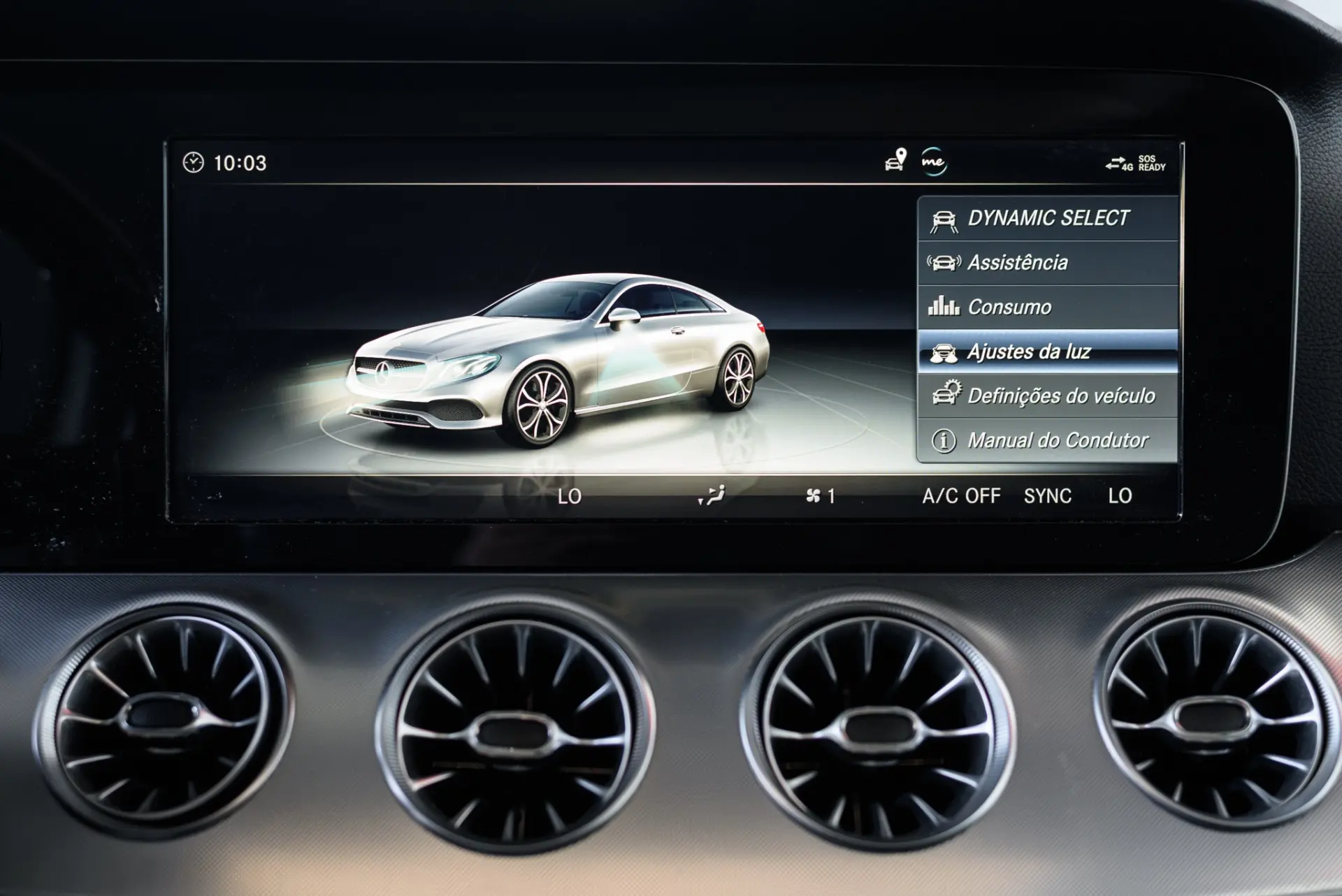This screenshot has width=1342, height=896.
Task: Open the DYNAMIC SELECT menu entry
Action: click(1047, 219)
